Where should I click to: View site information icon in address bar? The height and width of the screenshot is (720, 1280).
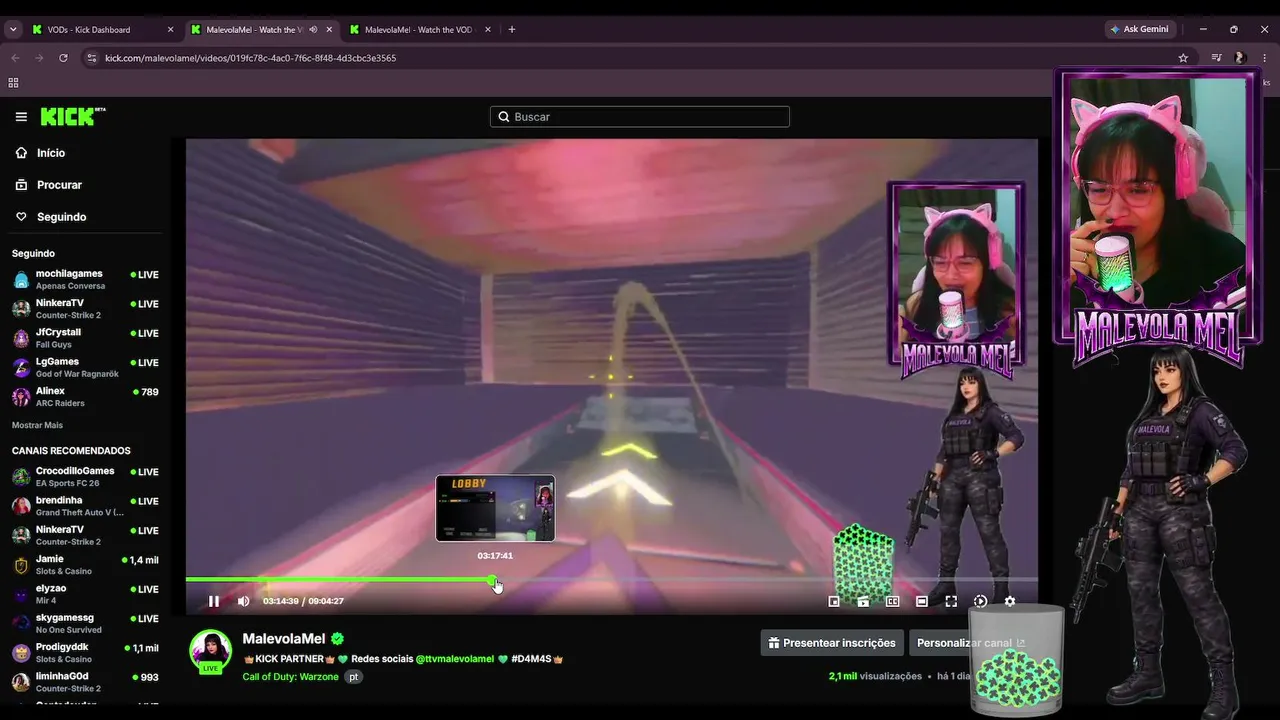[x=92, y=58]
